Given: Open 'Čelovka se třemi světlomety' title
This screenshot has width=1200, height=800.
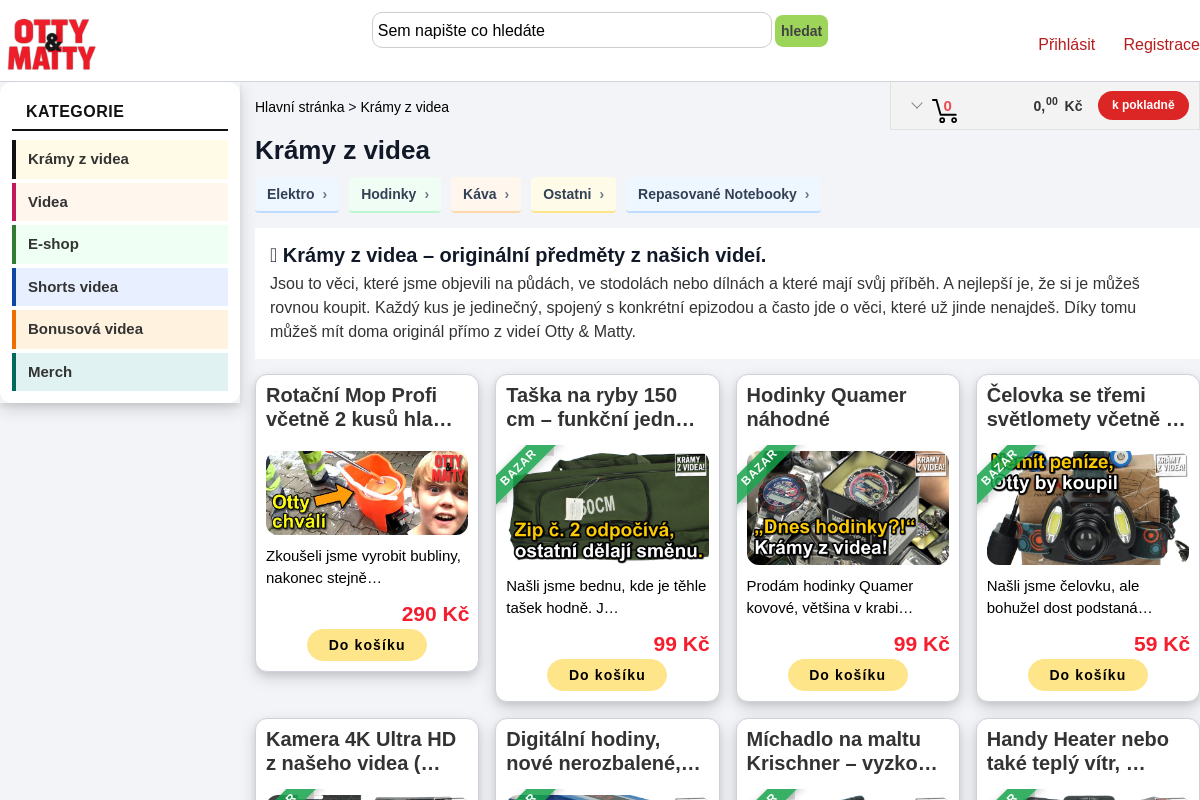Looking at the screenshot, I should click(x=1088, y=407).
